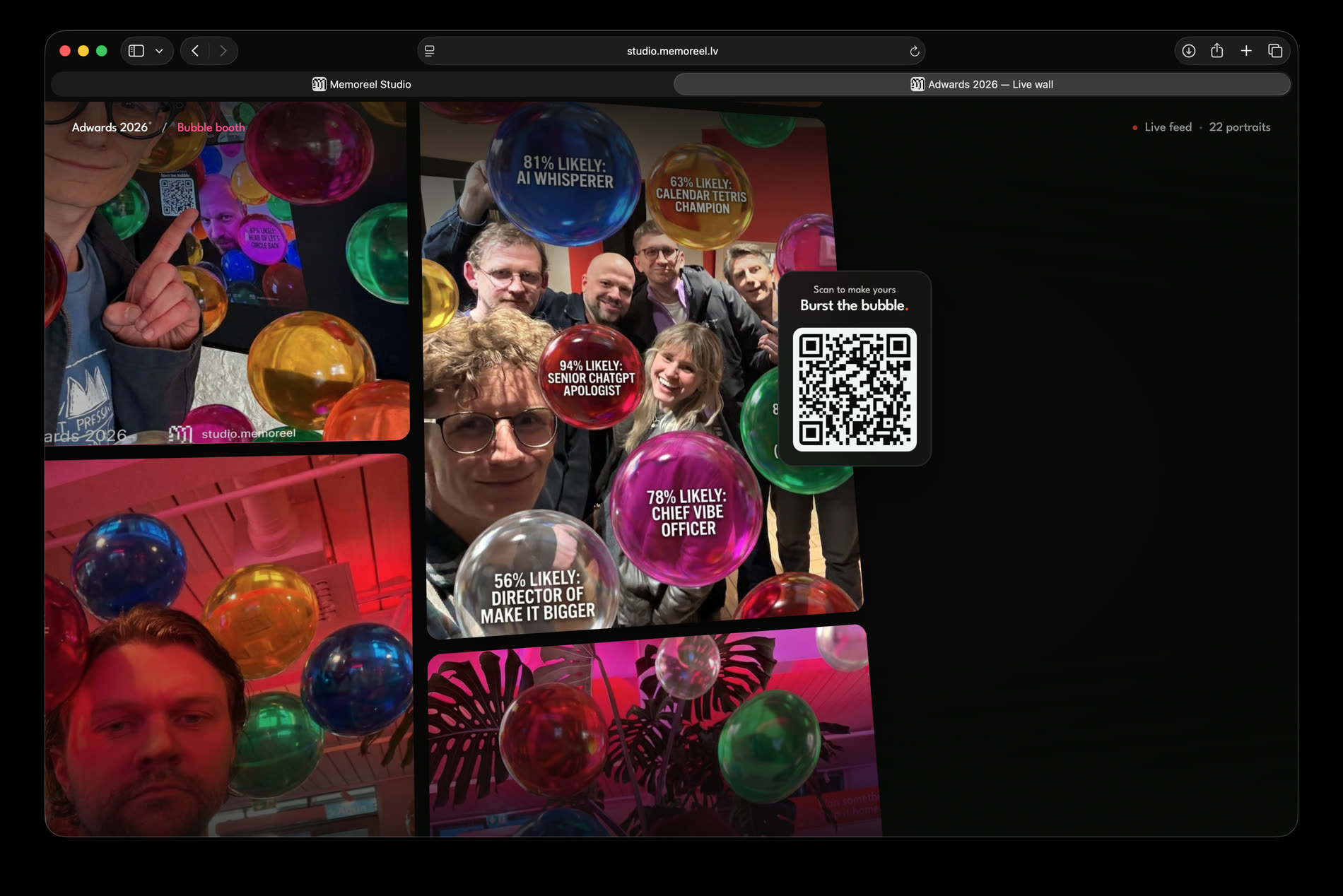Click the 22 portraits counter
1343x896 pixels.
click(x=1239, y=127)
